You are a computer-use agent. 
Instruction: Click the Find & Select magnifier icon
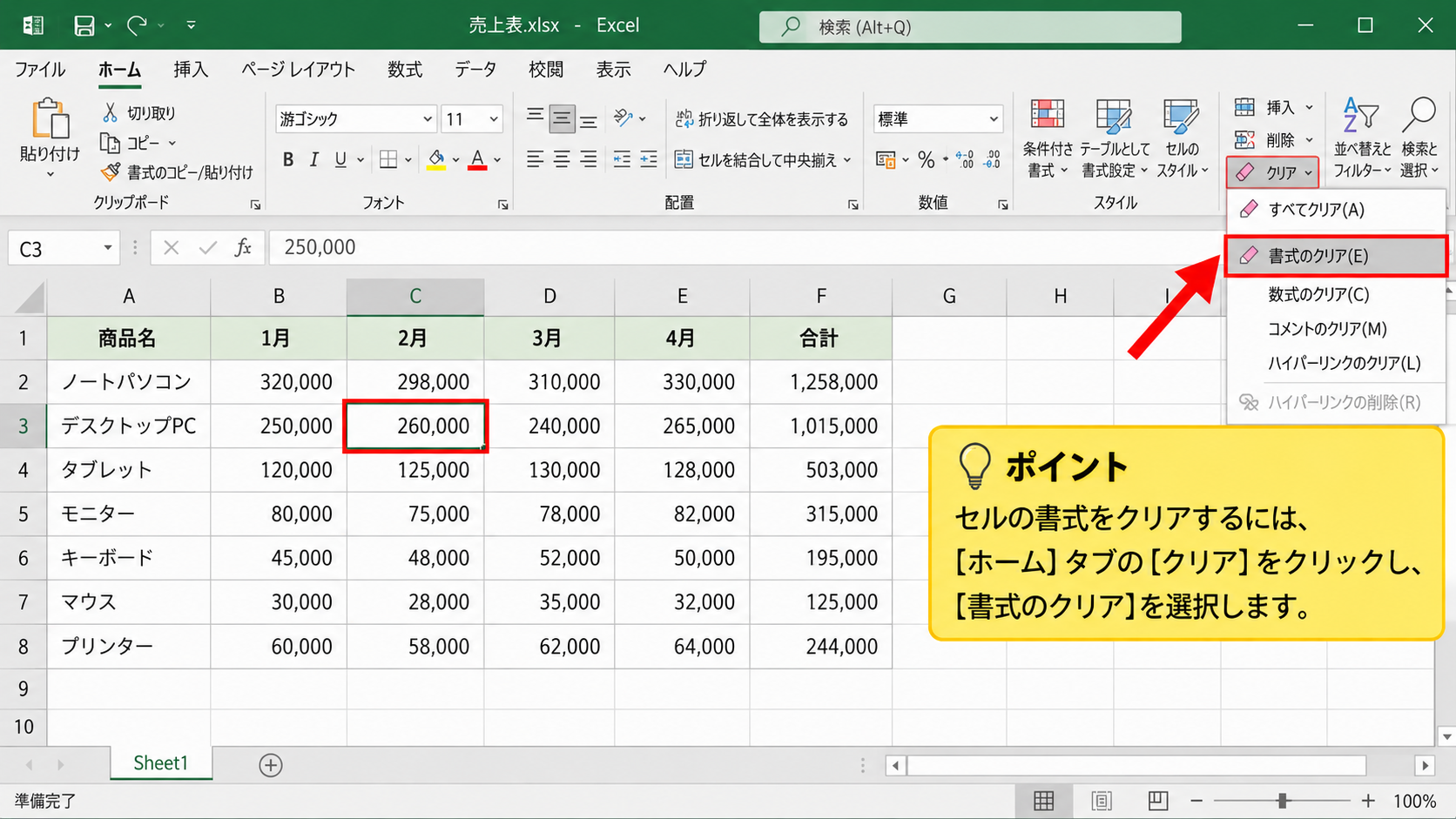coord(1419,115)
